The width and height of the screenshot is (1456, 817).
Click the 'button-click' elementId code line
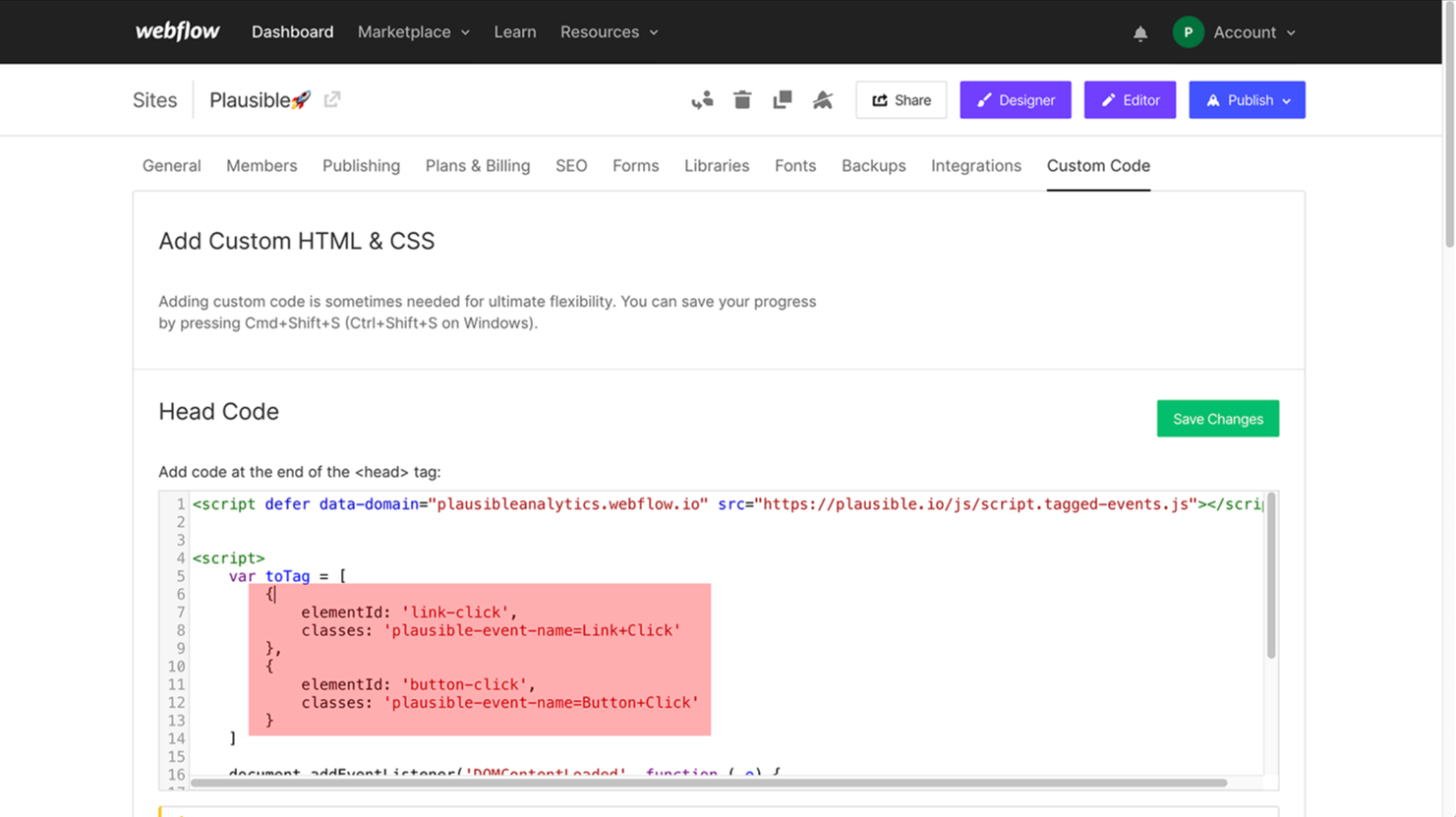(419, 684)
